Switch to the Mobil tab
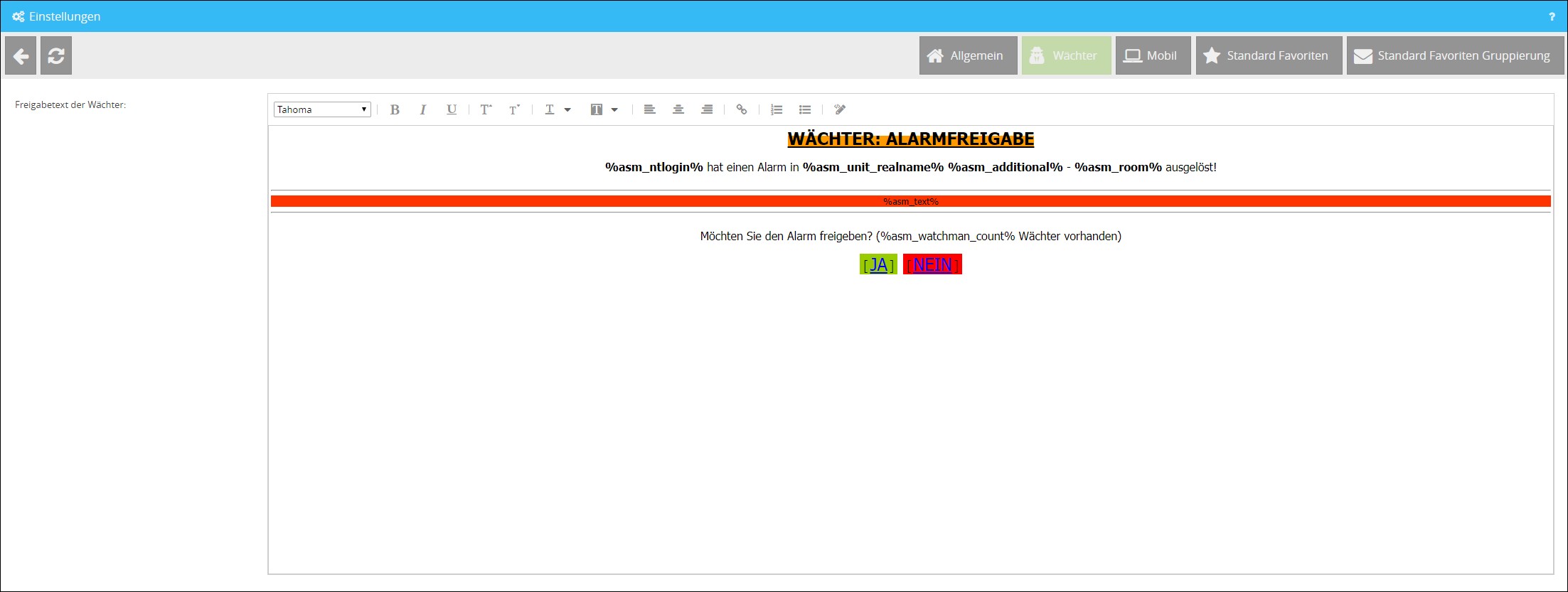Image resolution: width=1568 pixels, height=592 pixels. 1153,55
